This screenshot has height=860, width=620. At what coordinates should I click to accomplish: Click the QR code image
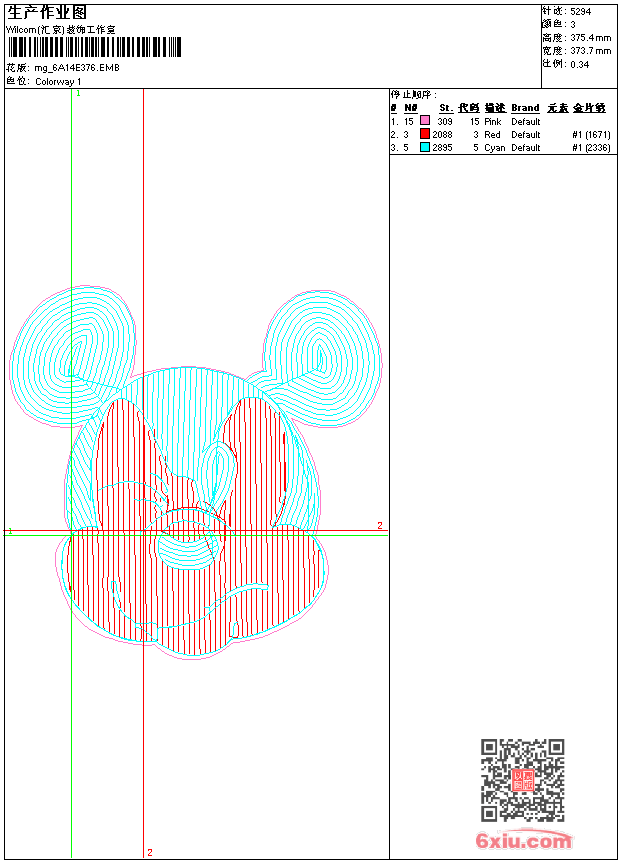coord(523,780)
